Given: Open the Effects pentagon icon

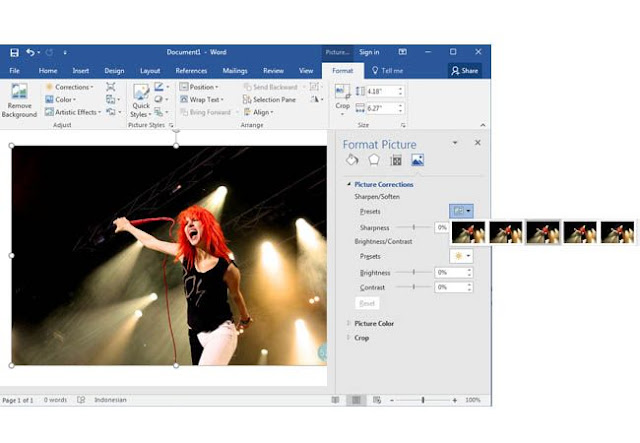Looking at the screenshot, I should pos(374,160).
